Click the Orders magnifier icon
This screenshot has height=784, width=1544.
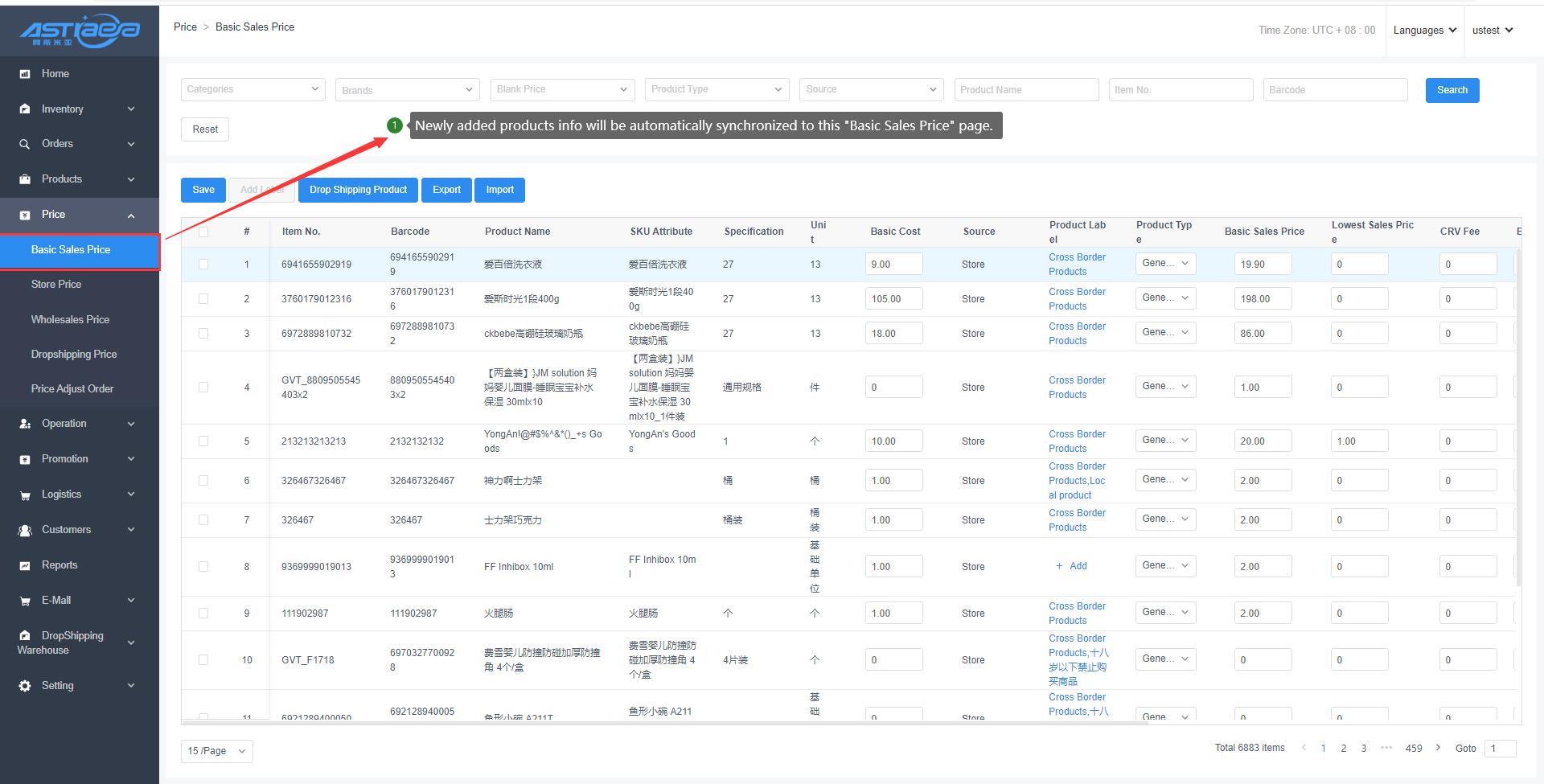25,144
